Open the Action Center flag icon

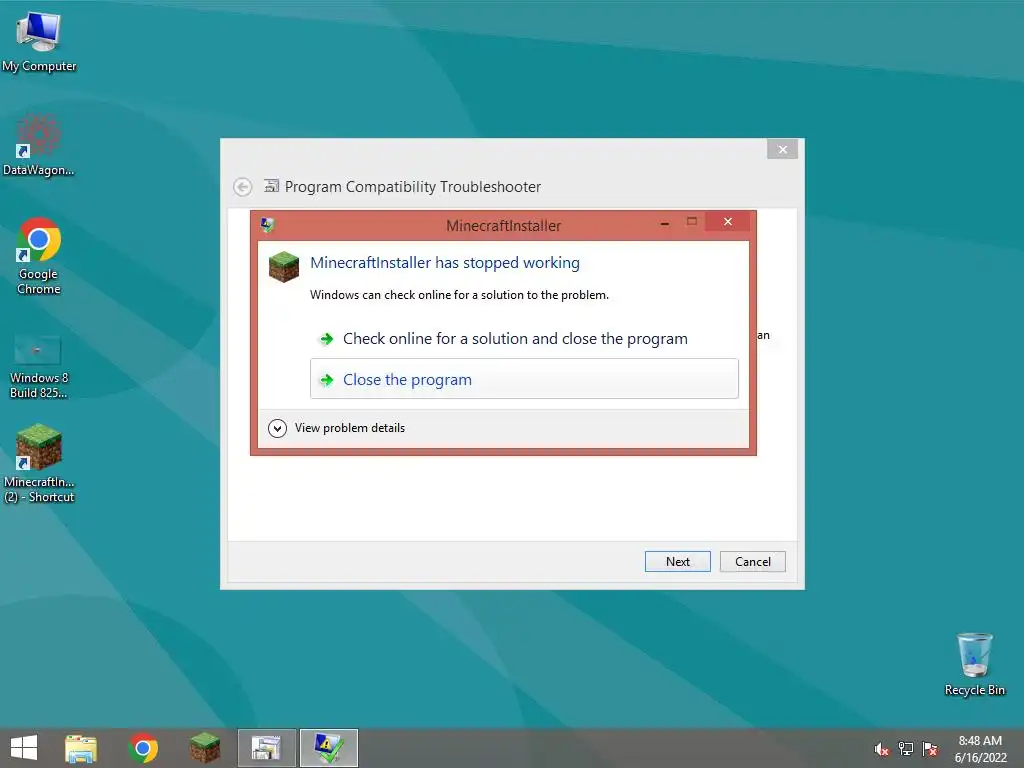(929, 749)
